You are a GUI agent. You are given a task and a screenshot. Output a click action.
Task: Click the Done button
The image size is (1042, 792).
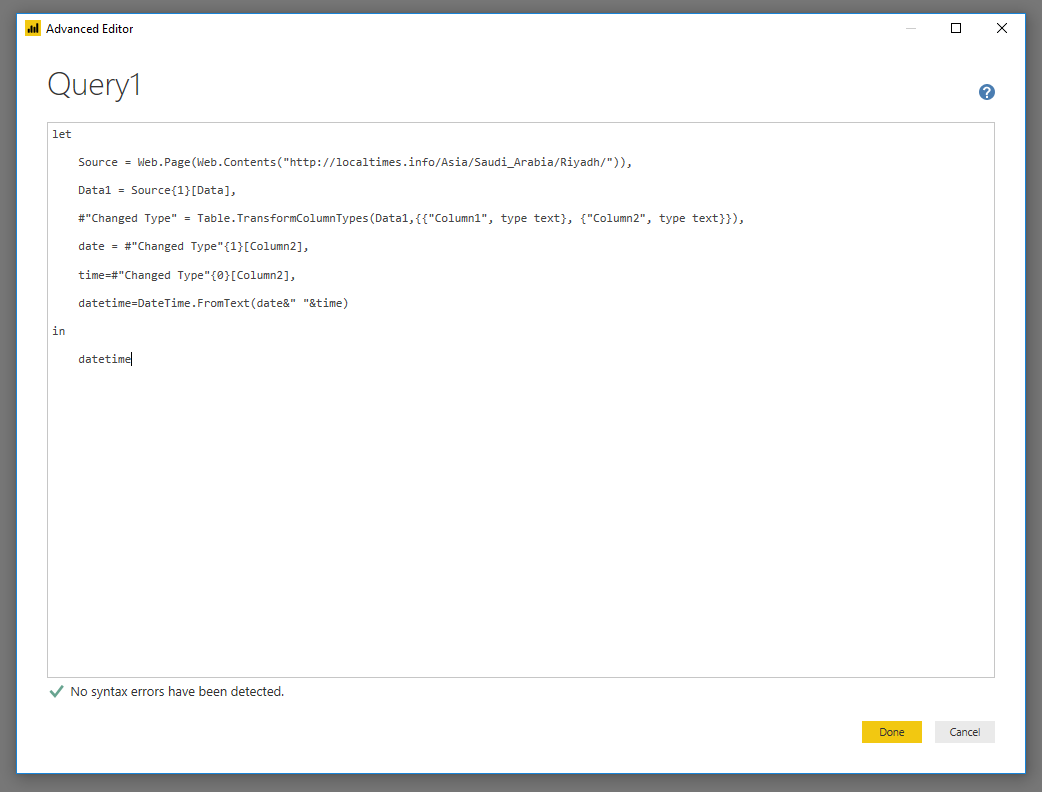pyautogui.click(x=891, y=732)
